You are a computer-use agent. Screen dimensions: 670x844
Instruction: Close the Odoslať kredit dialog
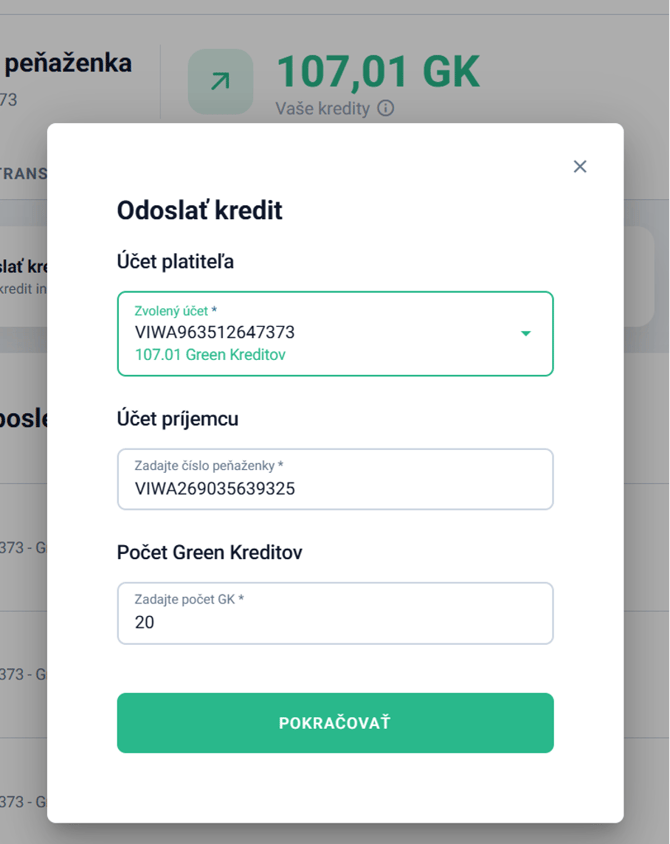pyautogui.click(x=580, y=167)
